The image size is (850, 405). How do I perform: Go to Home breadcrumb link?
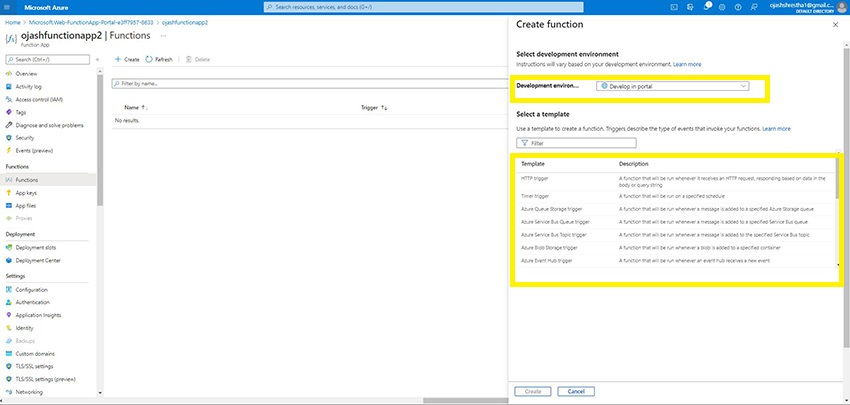tap(12, 23)
